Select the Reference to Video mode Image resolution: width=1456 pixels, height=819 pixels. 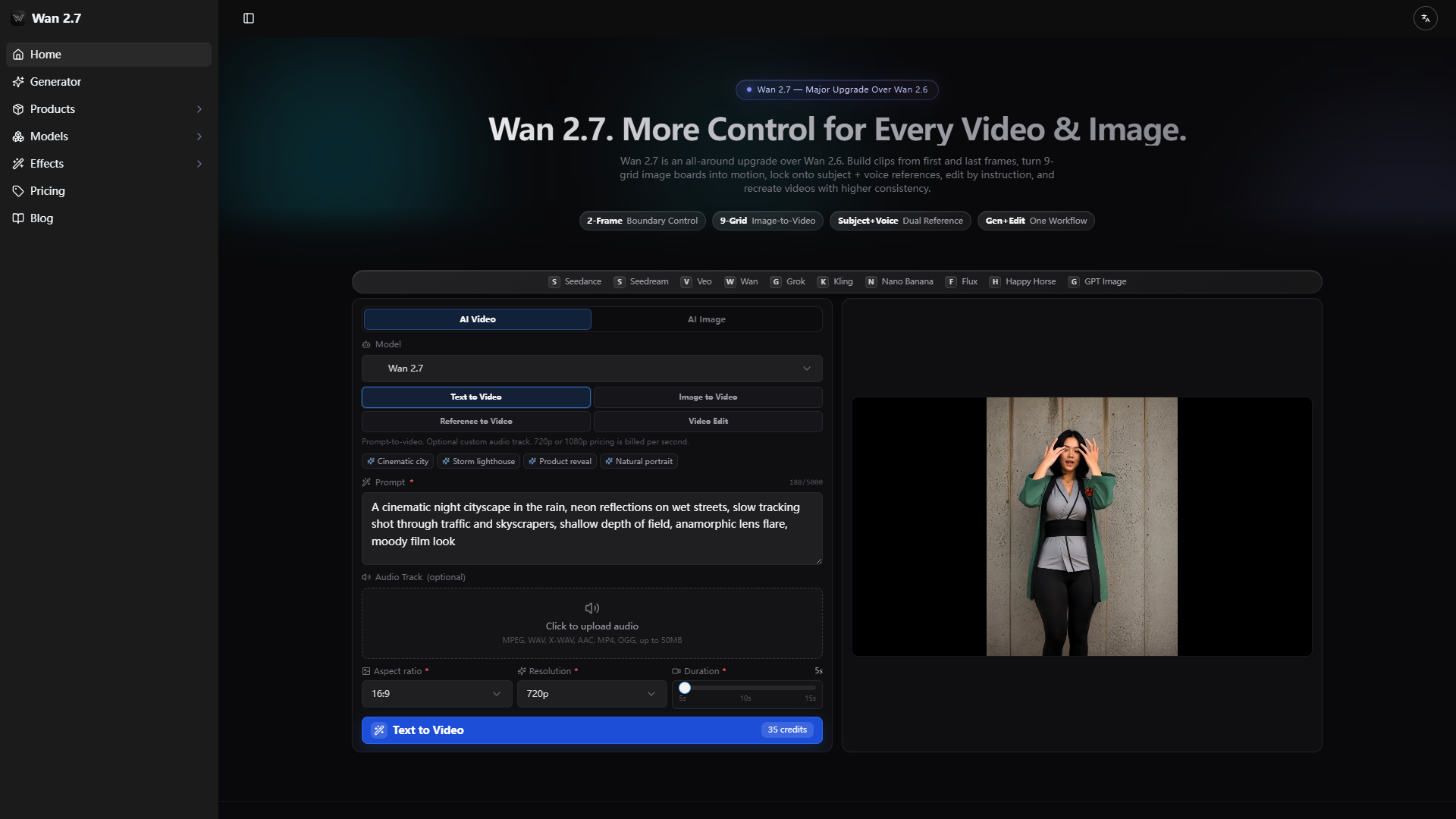point(476,422)
